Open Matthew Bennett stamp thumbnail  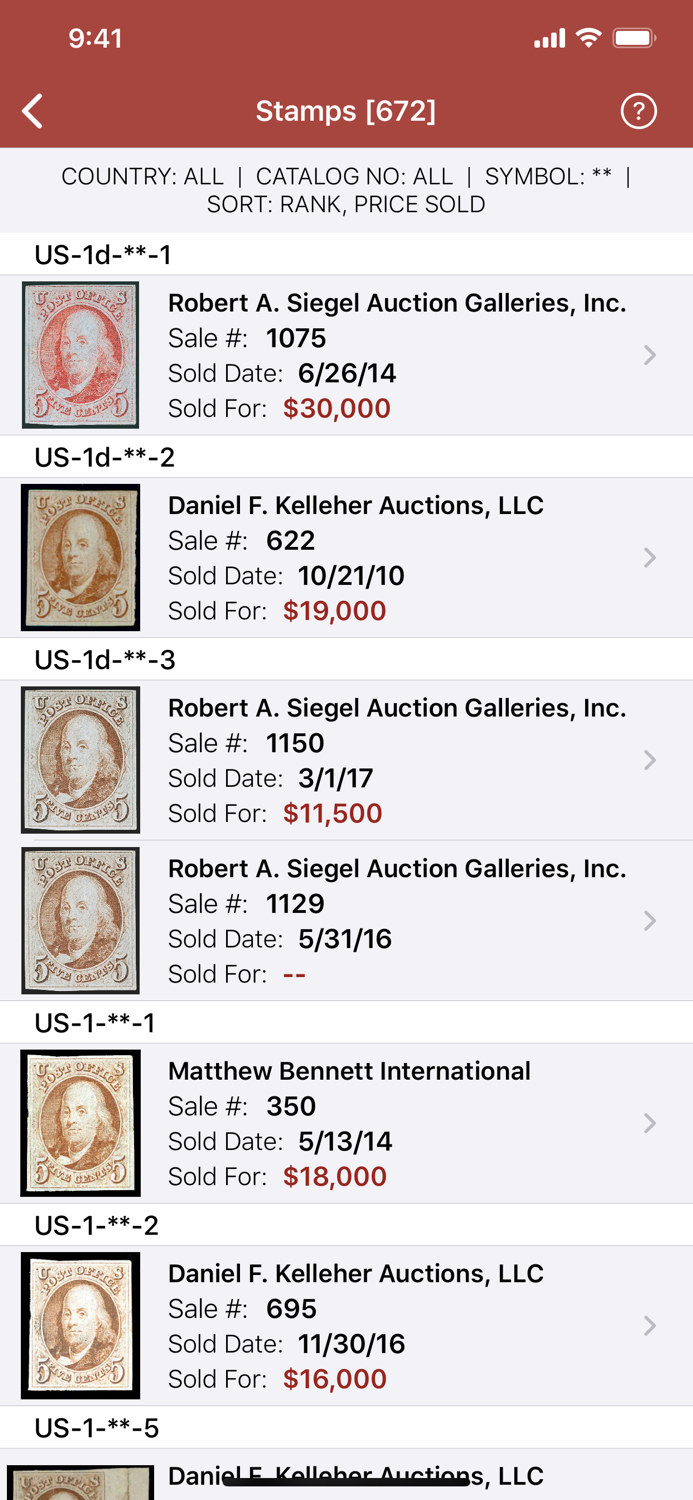80,1123
